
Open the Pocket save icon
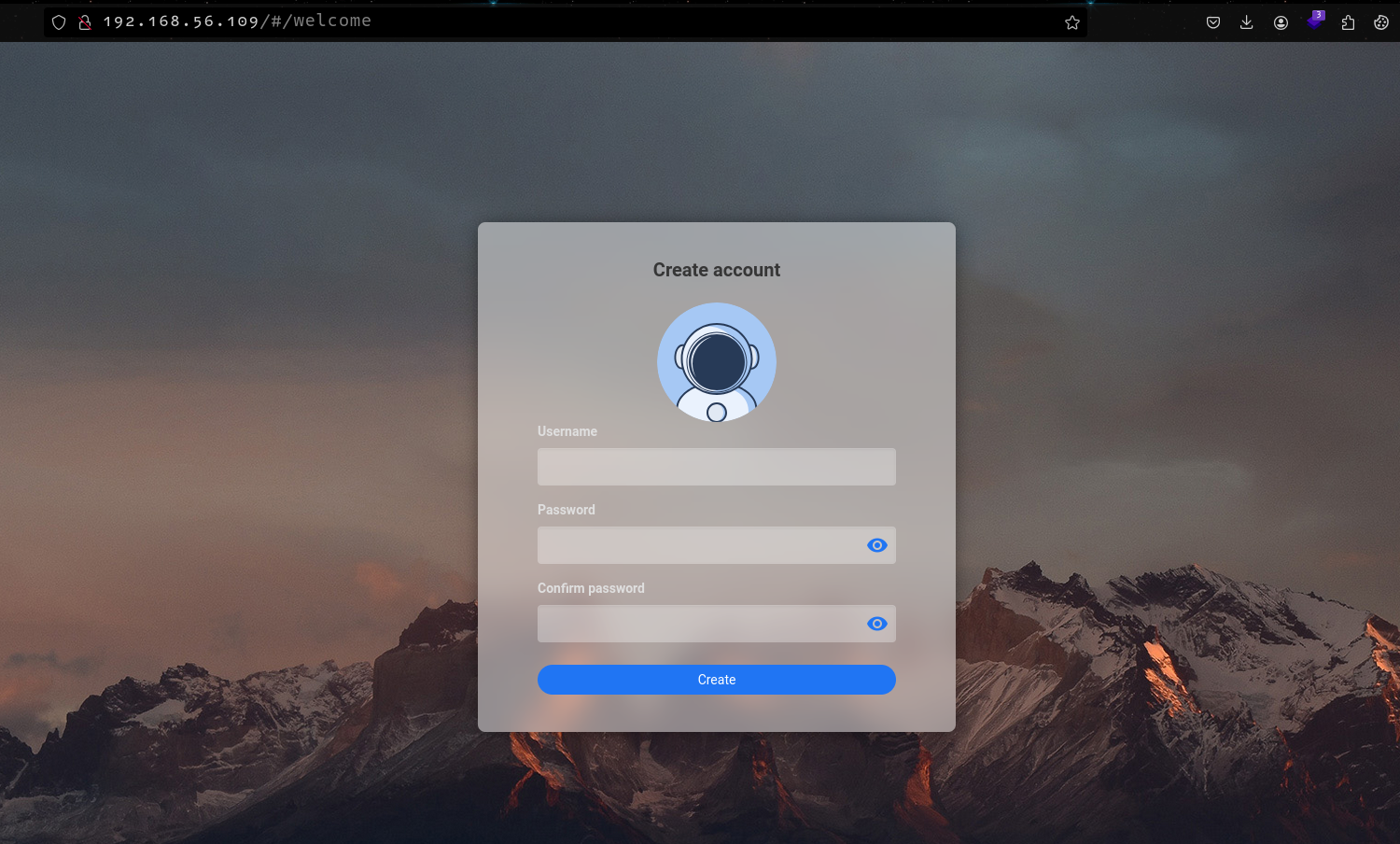1213,22
